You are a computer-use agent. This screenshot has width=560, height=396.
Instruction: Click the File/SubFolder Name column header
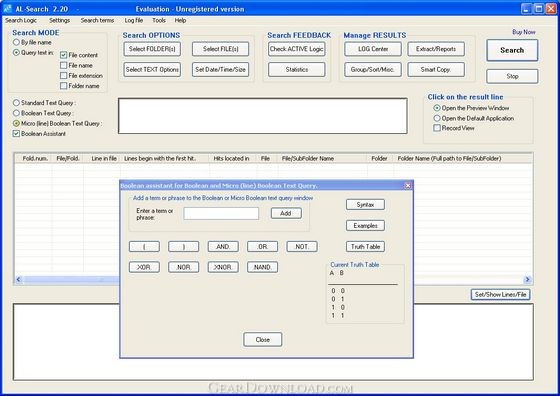tap(323, 159)
